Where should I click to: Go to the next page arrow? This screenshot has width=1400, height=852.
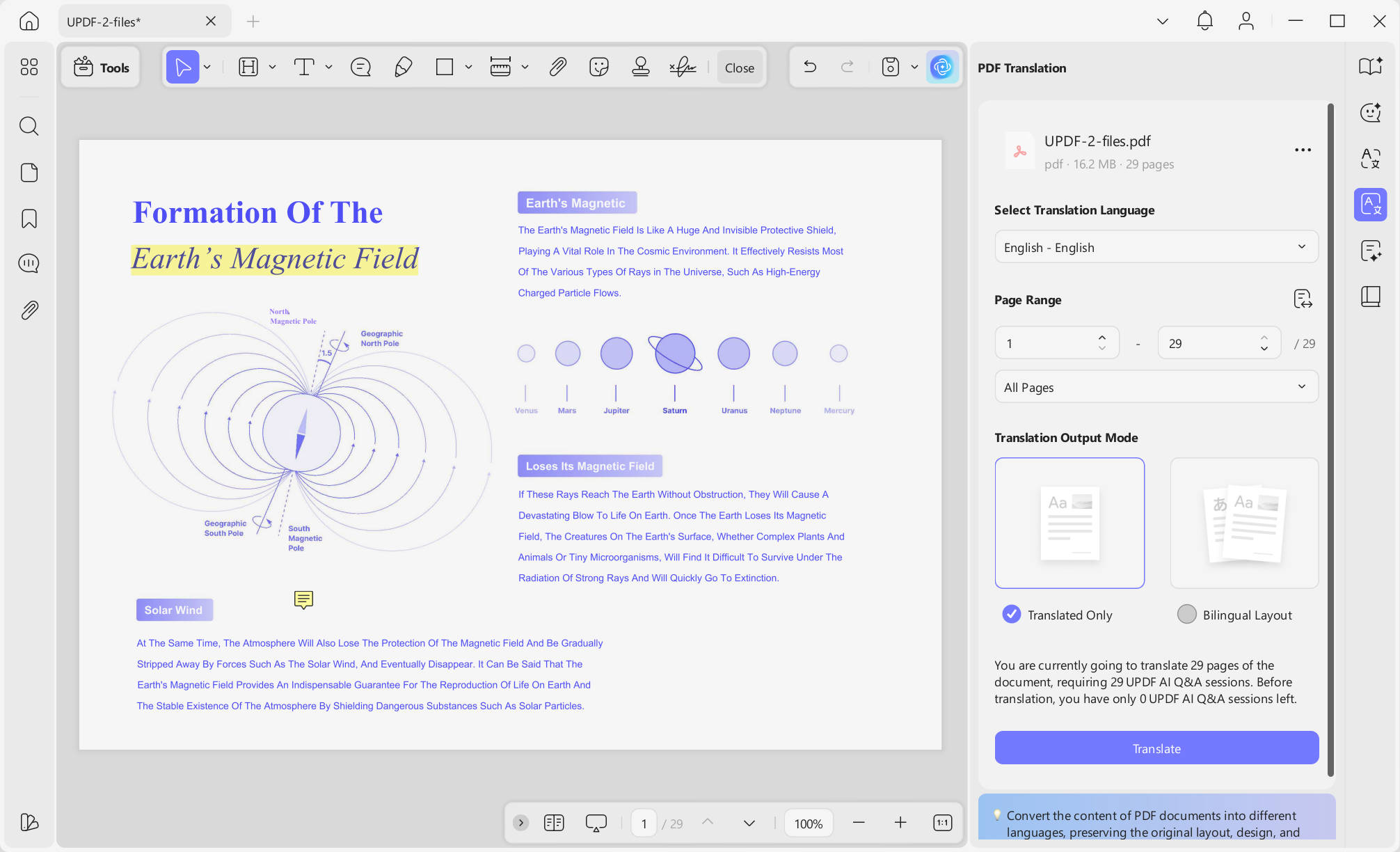tap(749, 823)
